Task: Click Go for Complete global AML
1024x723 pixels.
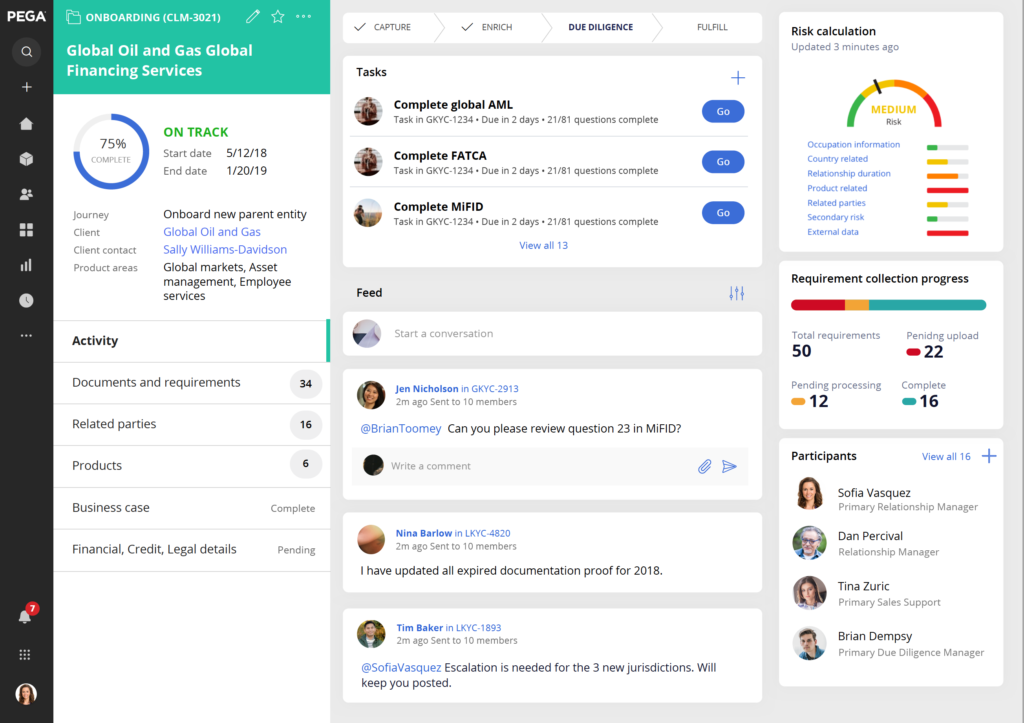Action: pos(723,112)
